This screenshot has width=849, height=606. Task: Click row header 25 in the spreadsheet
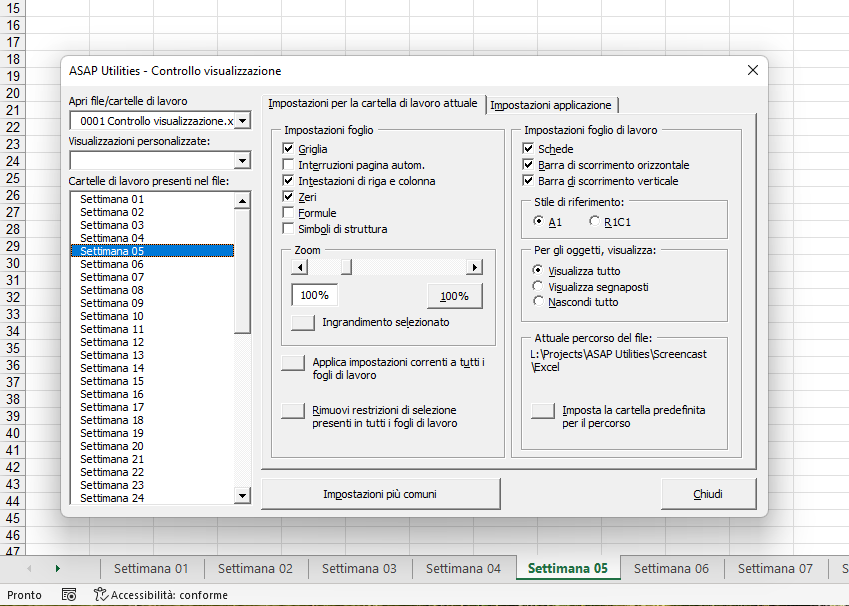click(13, 178)
